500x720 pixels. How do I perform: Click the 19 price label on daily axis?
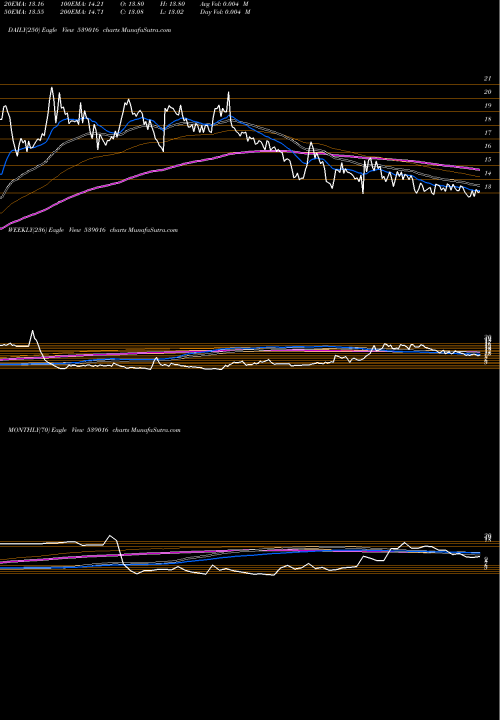pyautogui.click(x=487, y=106)
